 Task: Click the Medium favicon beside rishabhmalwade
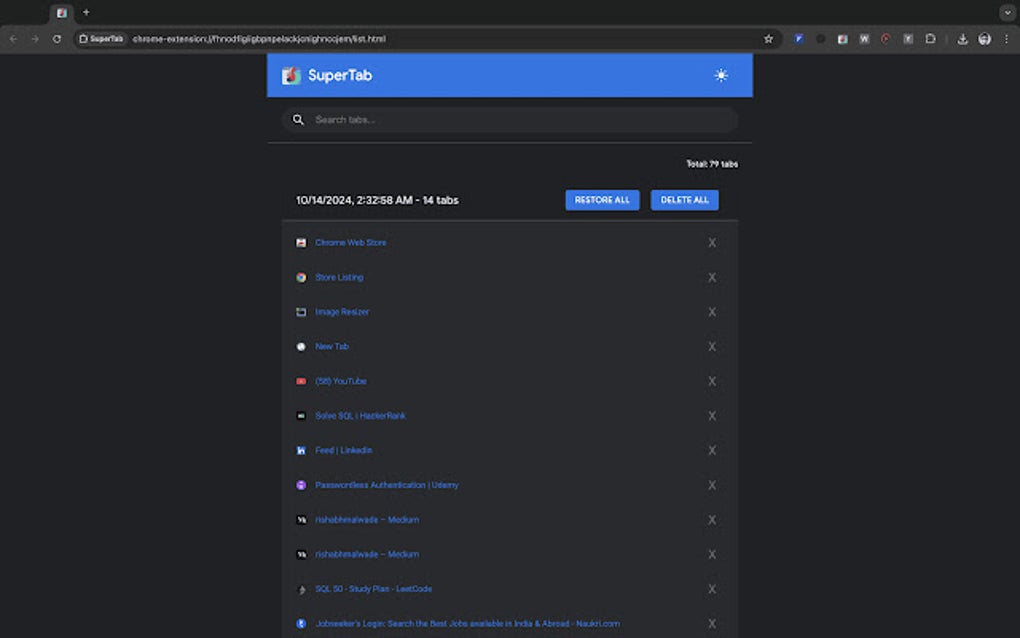pos(301,519)
